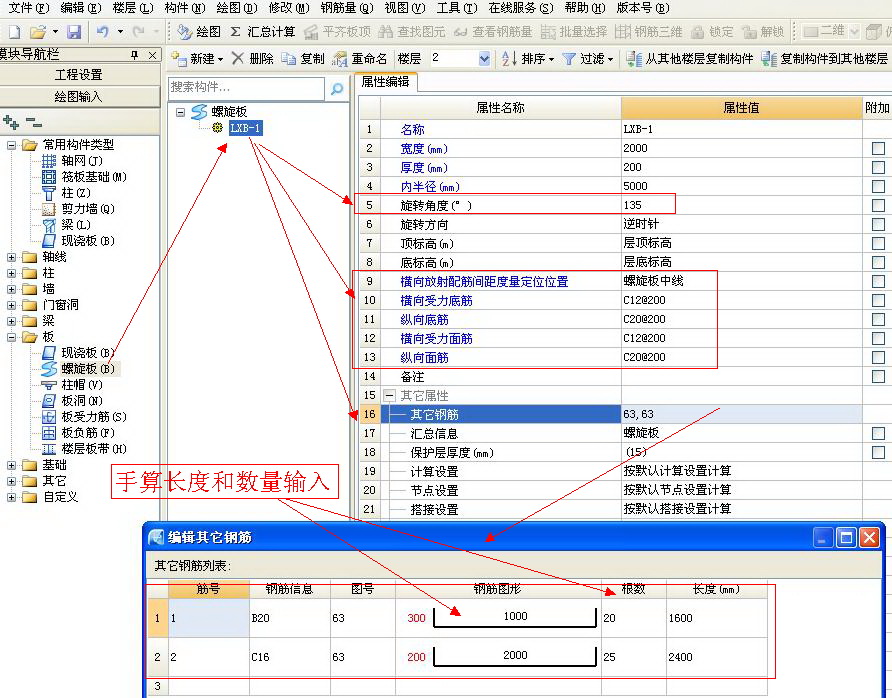This screenshot has height=698, width=892.
Task: Toggle 附加 checkbox for 厚度(mm) row
Action: (x=878, y=167)
